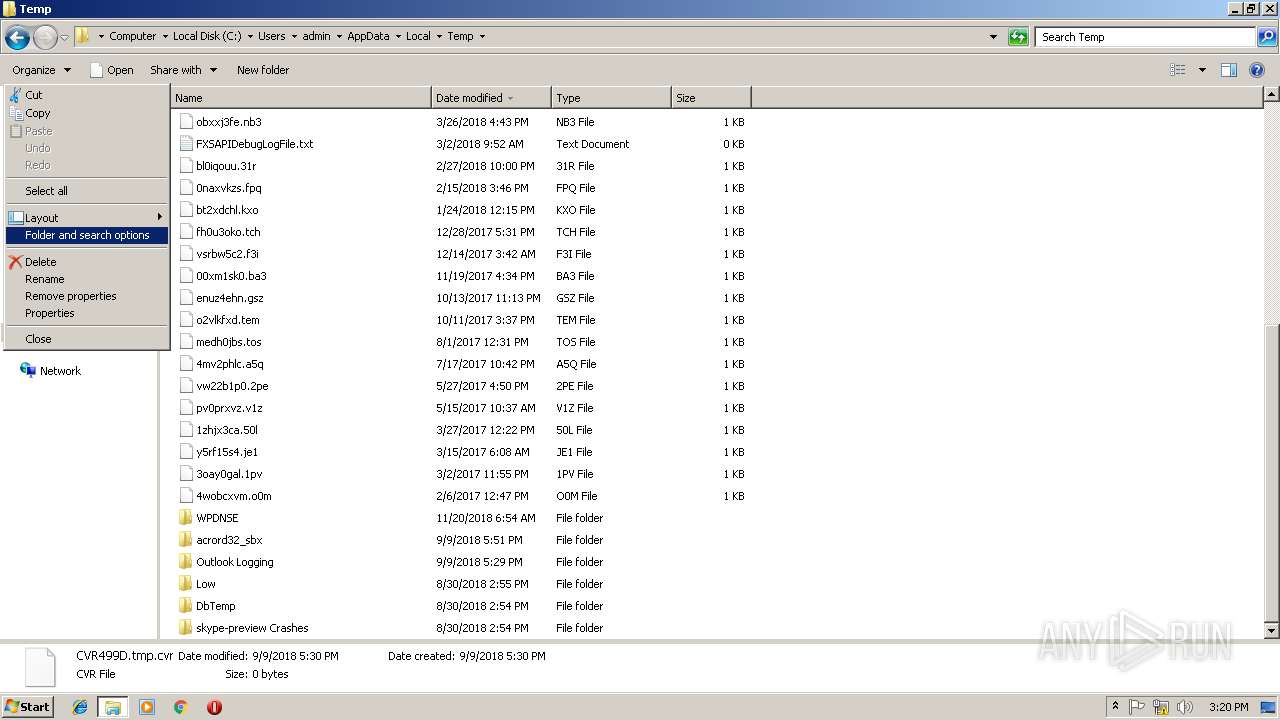This screenshot has height=720, width=1280.
Task: Sort by the Size column header
Action: pyautogui.click(x=711, y=98)
